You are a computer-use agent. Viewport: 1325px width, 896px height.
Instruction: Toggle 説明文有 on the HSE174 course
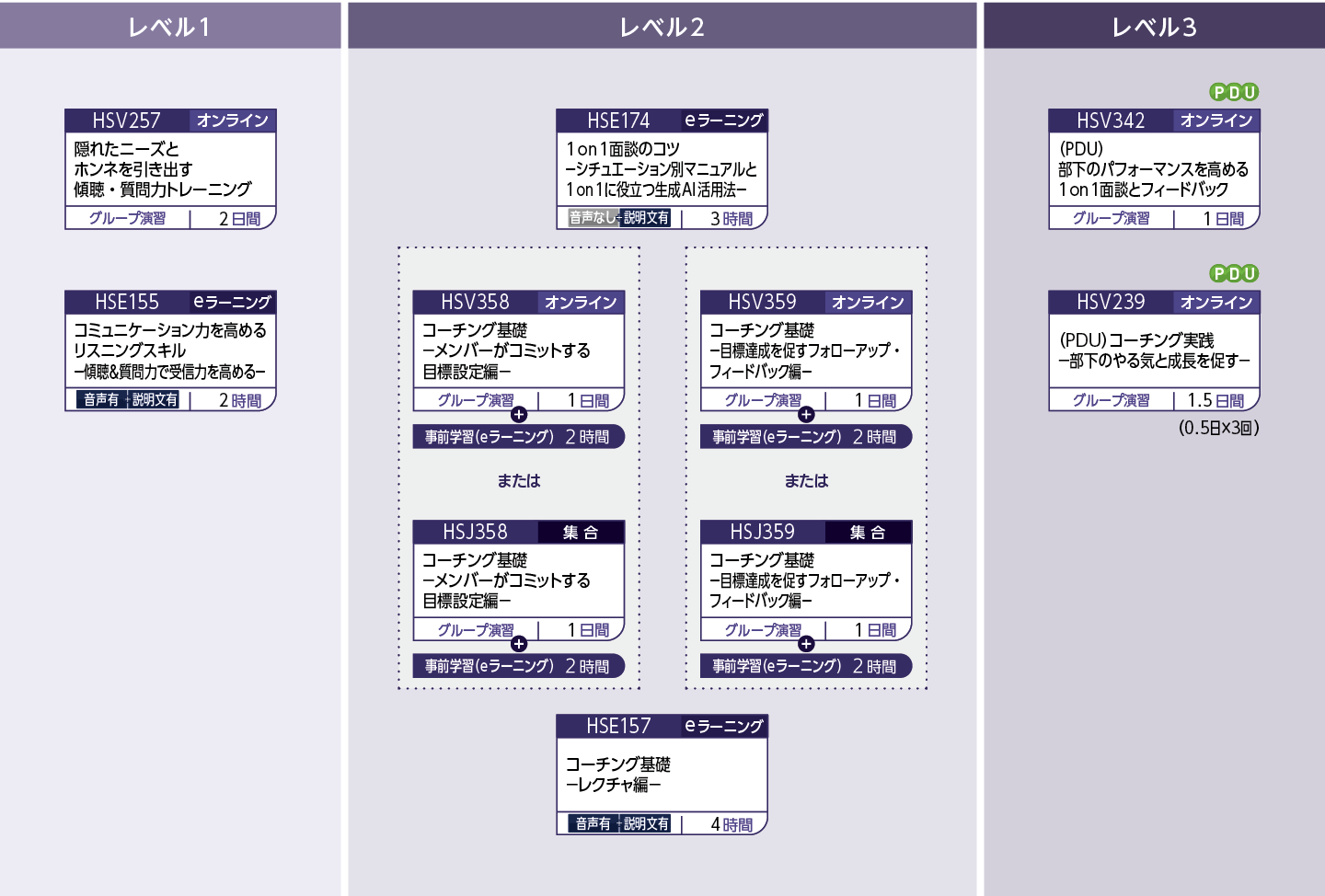point(647,218)
